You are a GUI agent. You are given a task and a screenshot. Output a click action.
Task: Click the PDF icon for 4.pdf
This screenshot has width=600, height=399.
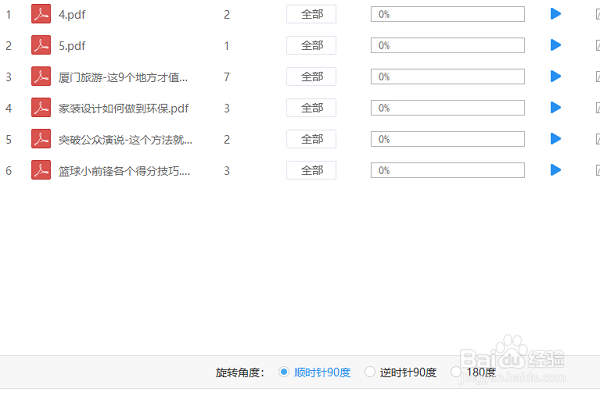click(x=41, y=14)
